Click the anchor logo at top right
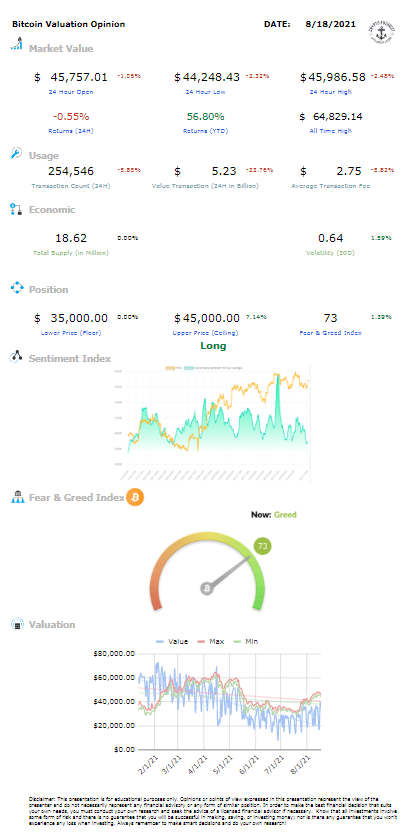 381,34
